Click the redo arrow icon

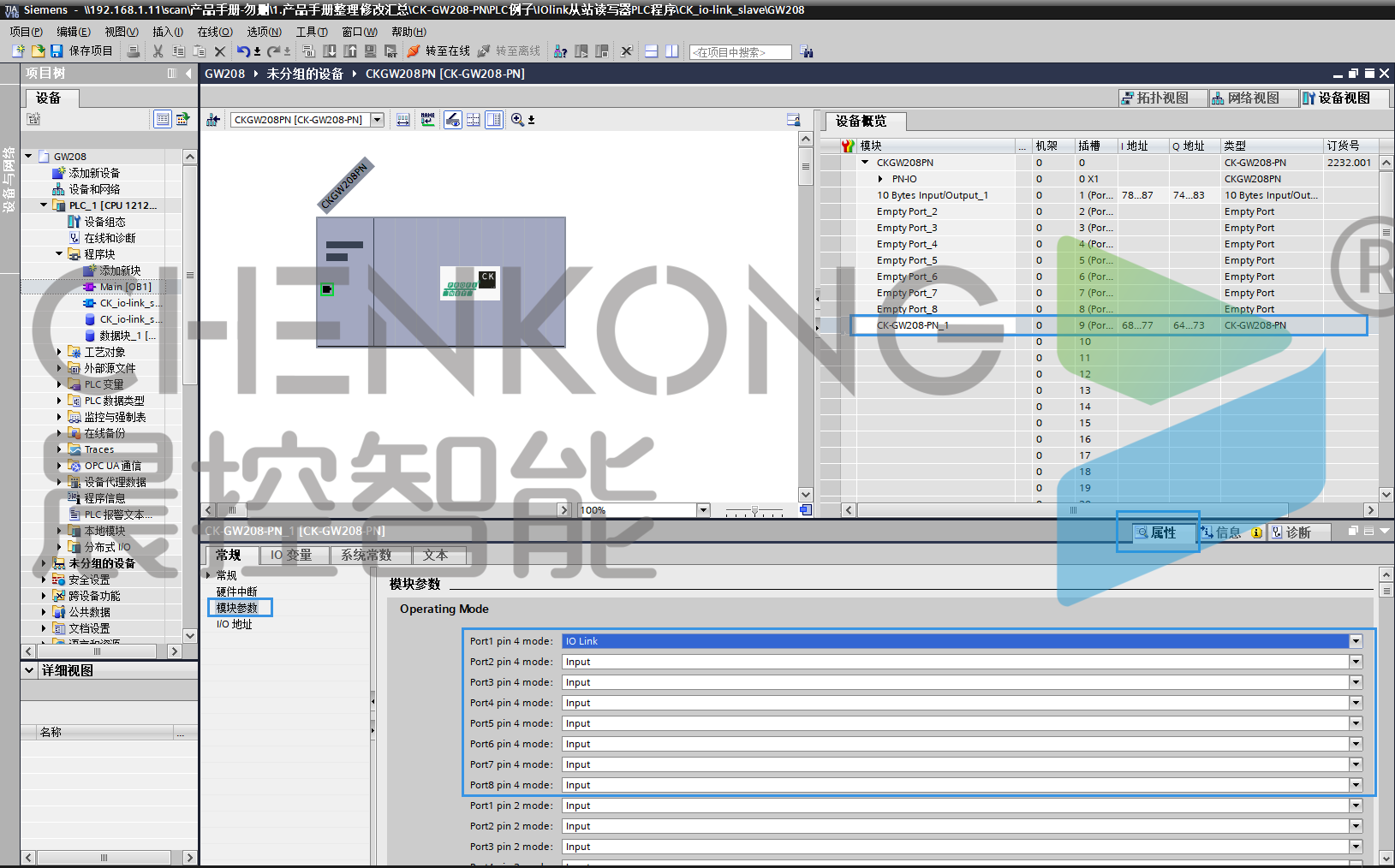coord(274,51)
